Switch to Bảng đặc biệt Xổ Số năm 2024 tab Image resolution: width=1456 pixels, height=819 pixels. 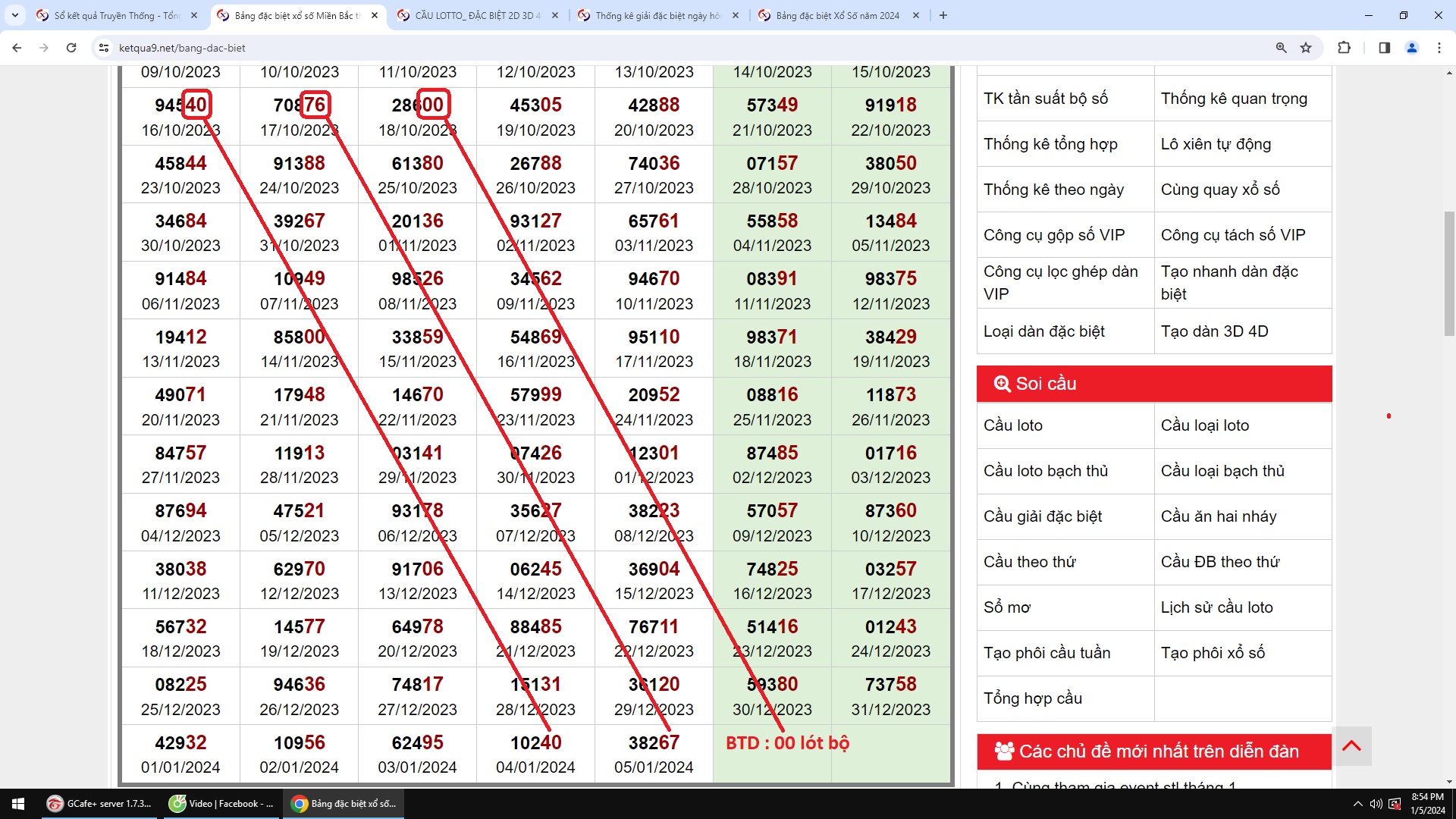tap(837, 15)
